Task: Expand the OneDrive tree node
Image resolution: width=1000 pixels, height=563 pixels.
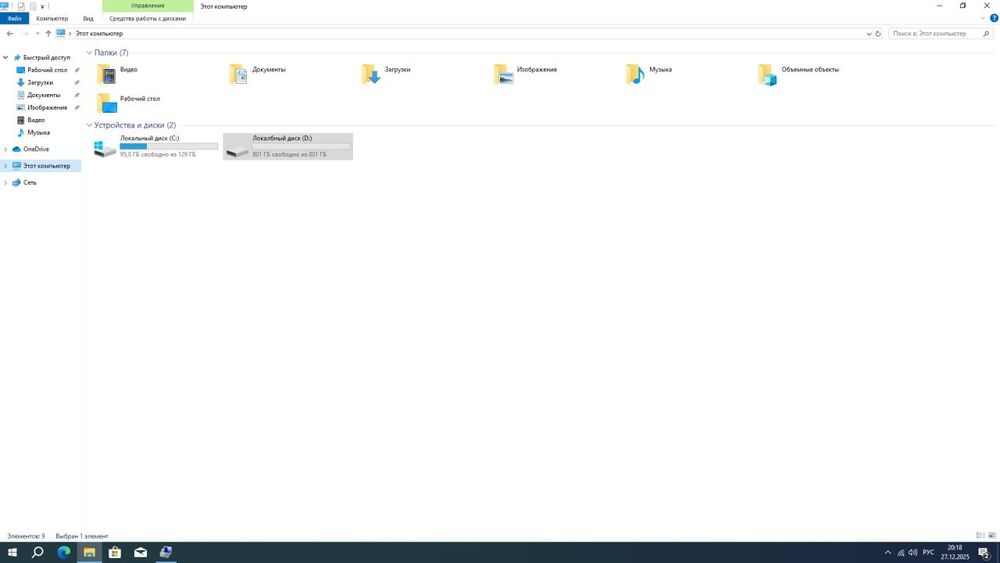Action: pos(6,149)
